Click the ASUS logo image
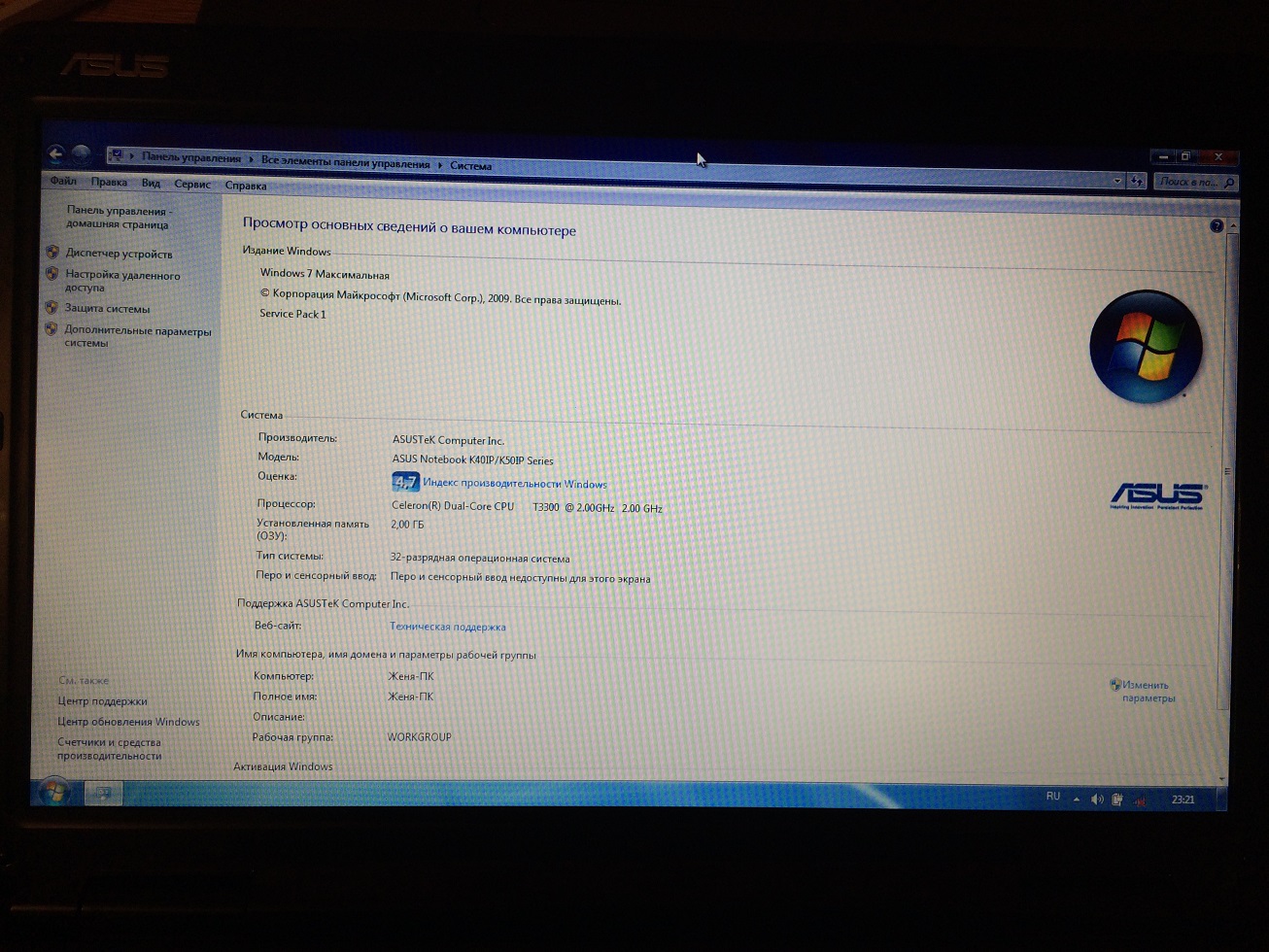 coord(1158,495)
